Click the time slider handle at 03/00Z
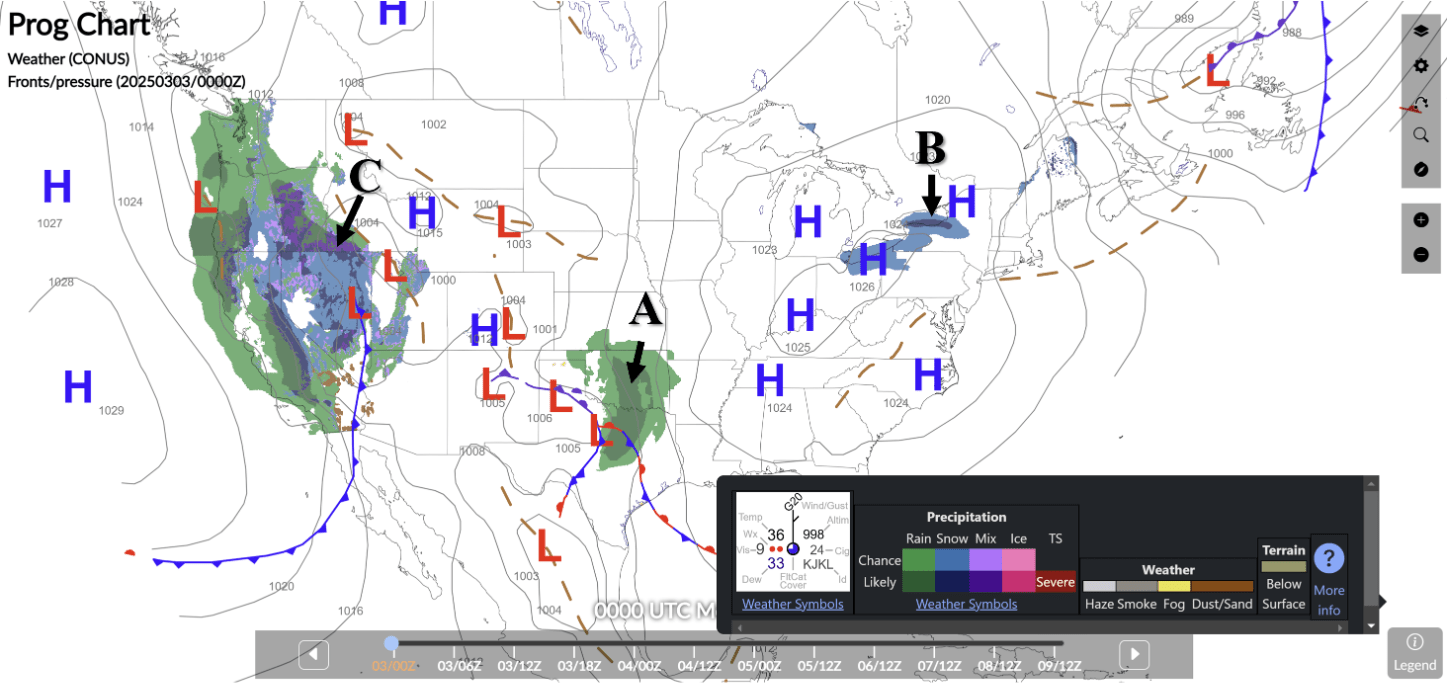1447x690 pixels. pyautogui.click(x=392, y=643)
